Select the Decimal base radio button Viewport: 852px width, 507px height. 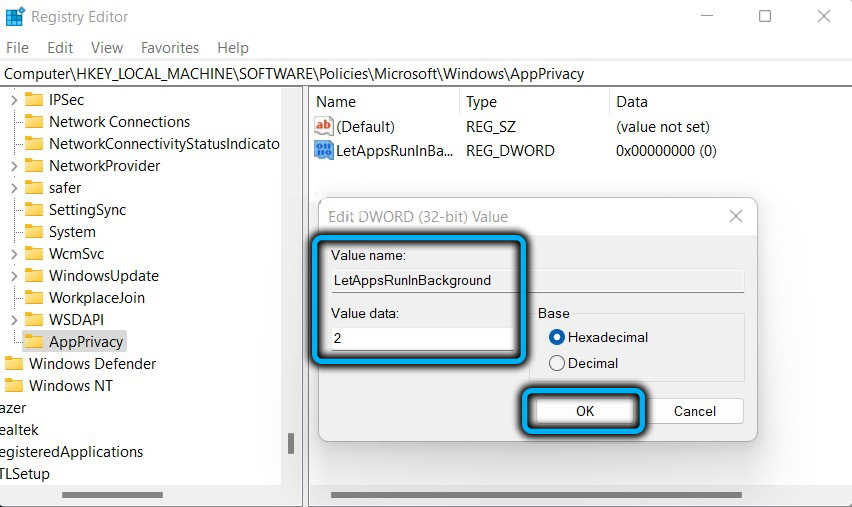(x=557, y=364)
